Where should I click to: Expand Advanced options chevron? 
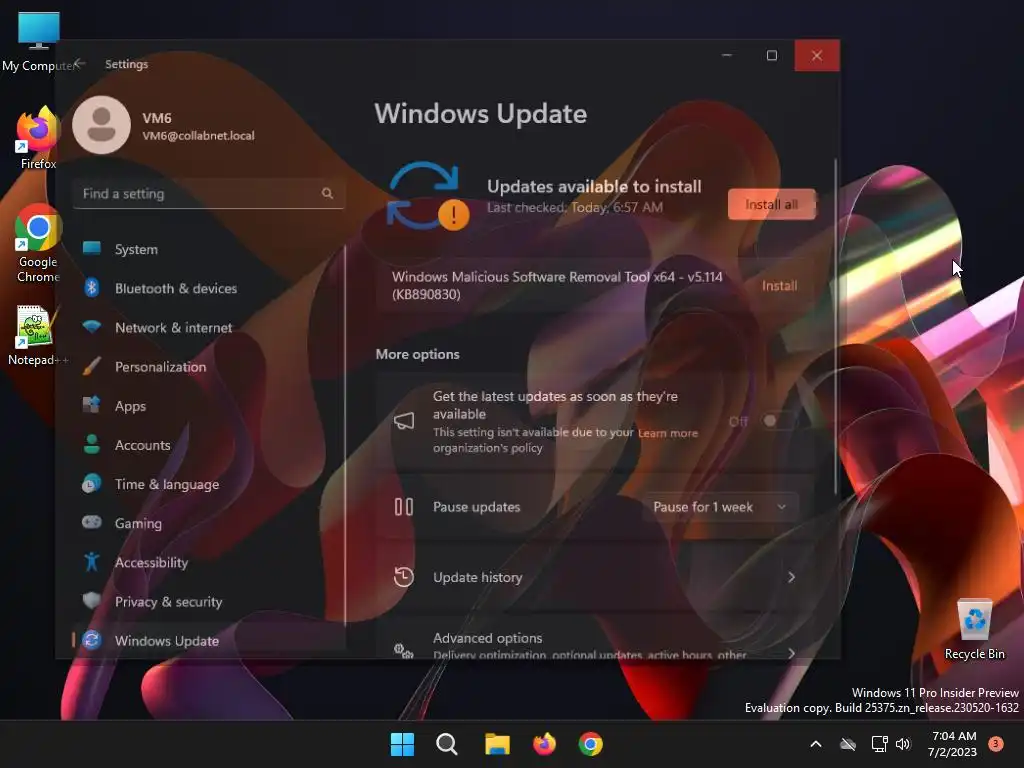pyautogui.click(x=791, y=653)
